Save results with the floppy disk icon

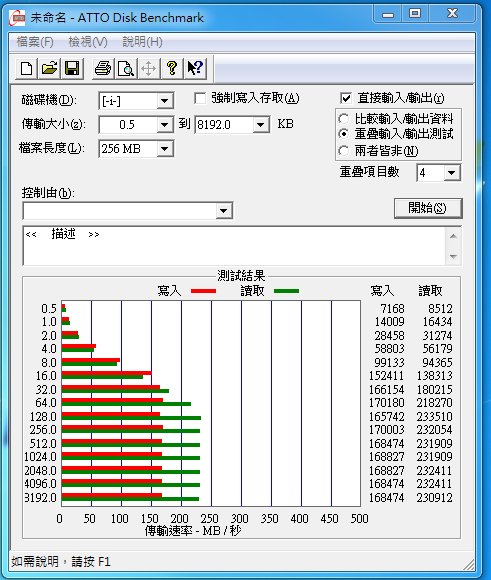72,68
